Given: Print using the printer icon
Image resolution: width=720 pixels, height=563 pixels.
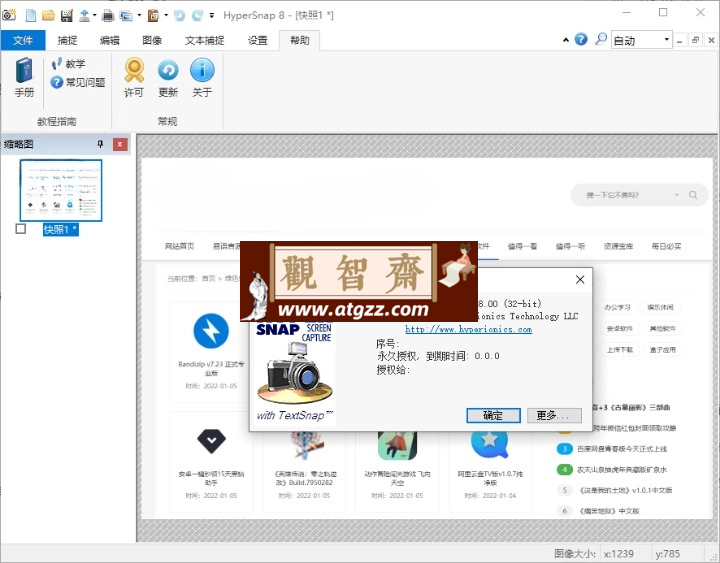Looking at the screenshot, I should pos(108,15).
